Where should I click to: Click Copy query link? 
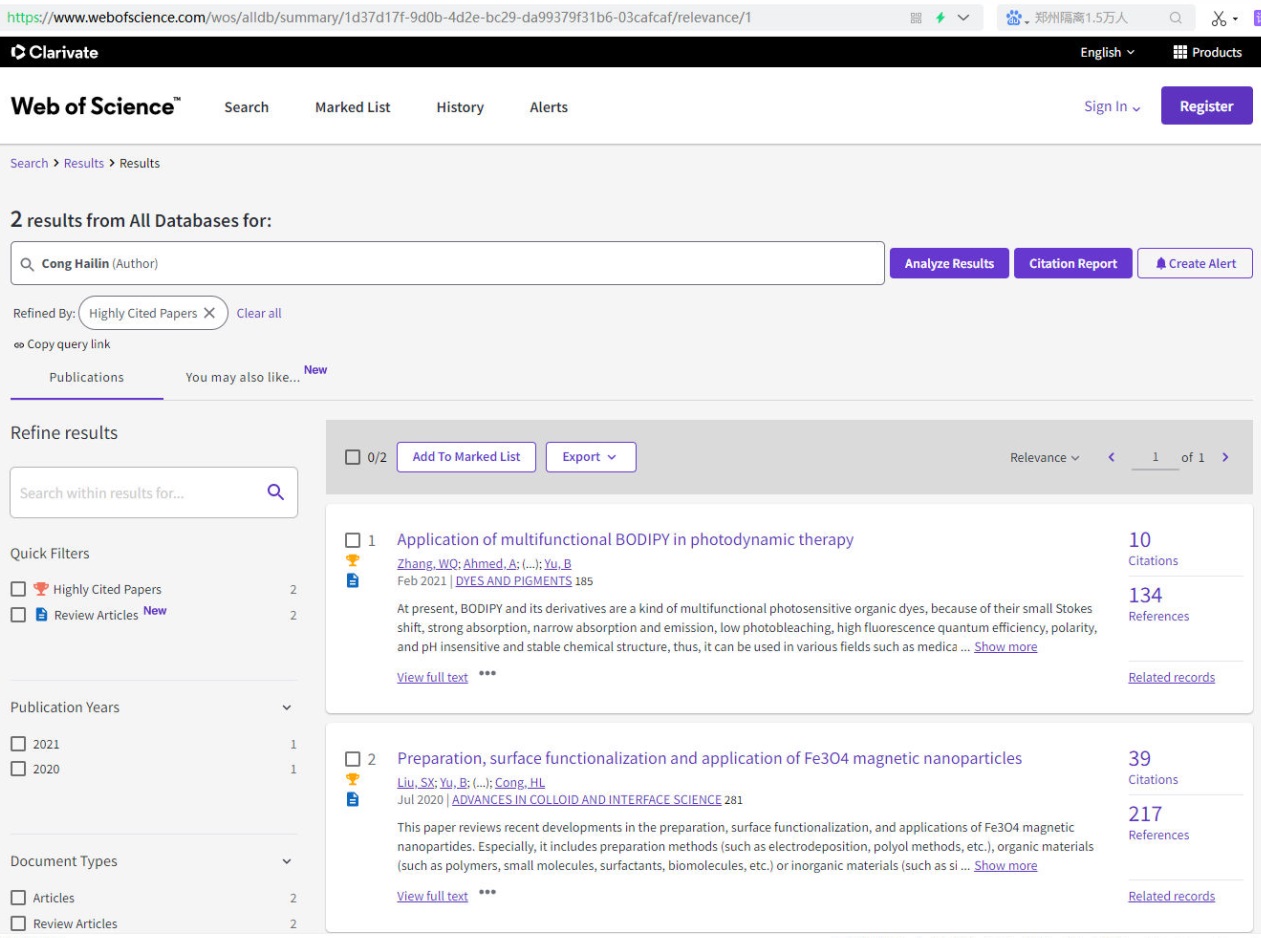60,345
